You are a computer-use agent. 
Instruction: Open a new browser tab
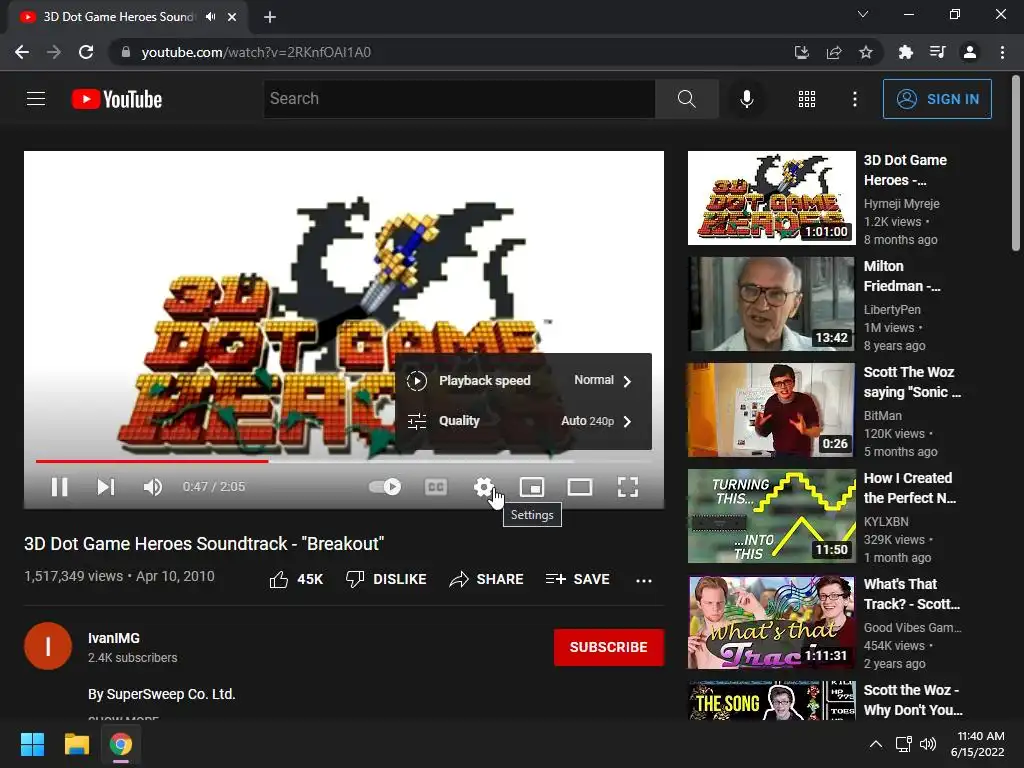[x=270, y=17]
